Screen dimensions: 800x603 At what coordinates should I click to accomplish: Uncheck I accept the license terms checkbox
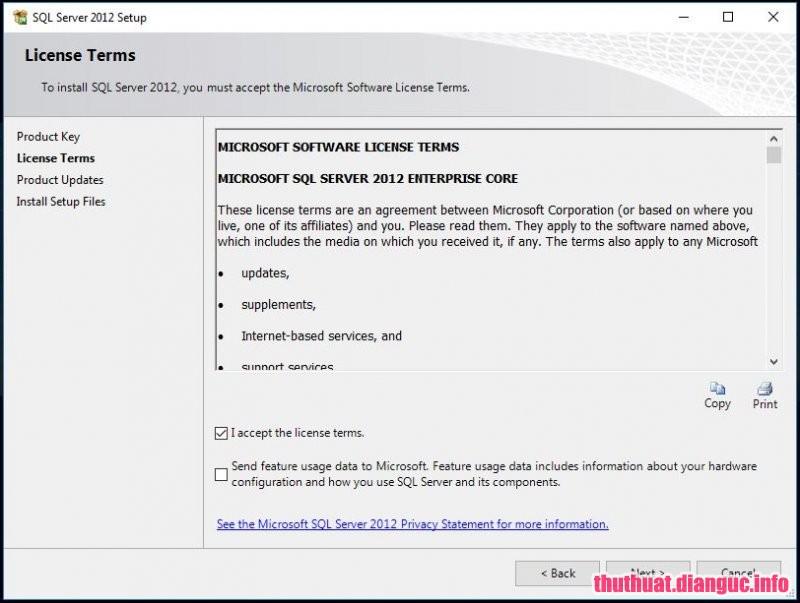tap(221, 433)
